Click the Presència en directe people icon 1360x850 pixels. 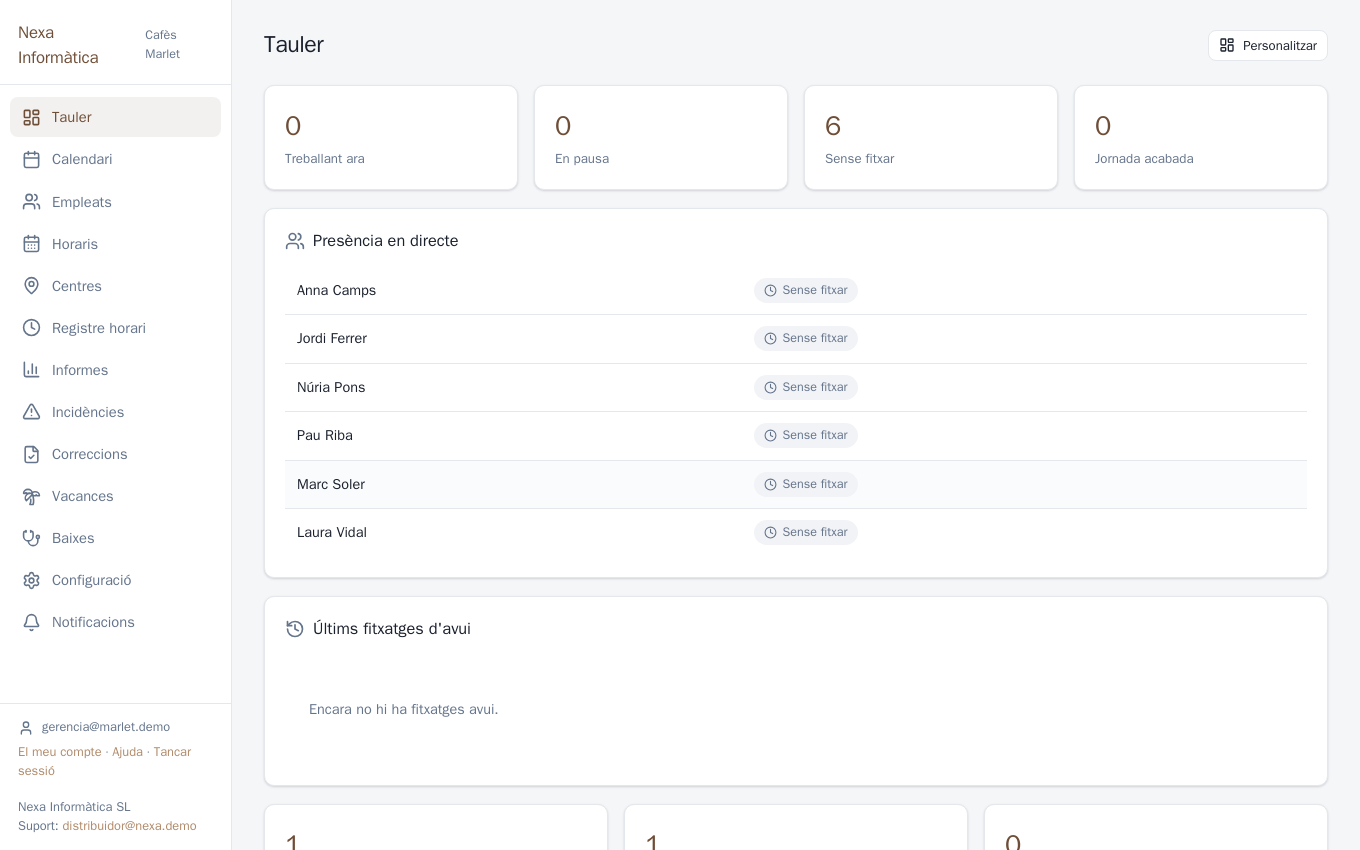(295, 241)
